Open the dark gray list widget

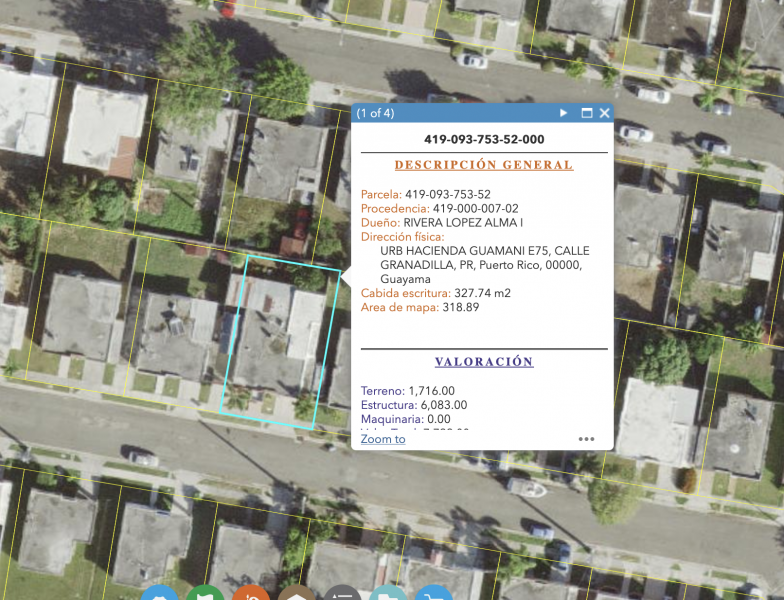click(342, 594)
